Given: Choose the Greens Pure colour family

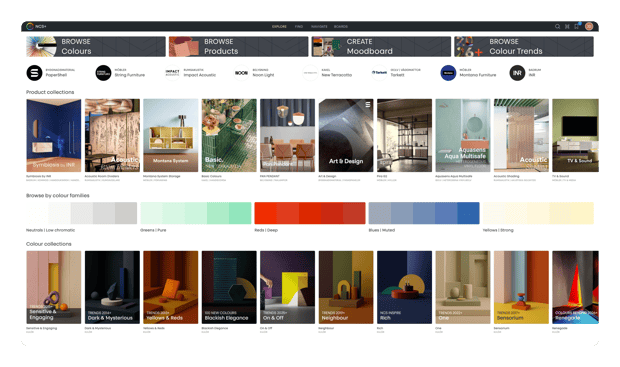Looking at the screenshot, I should pos(196,213).
